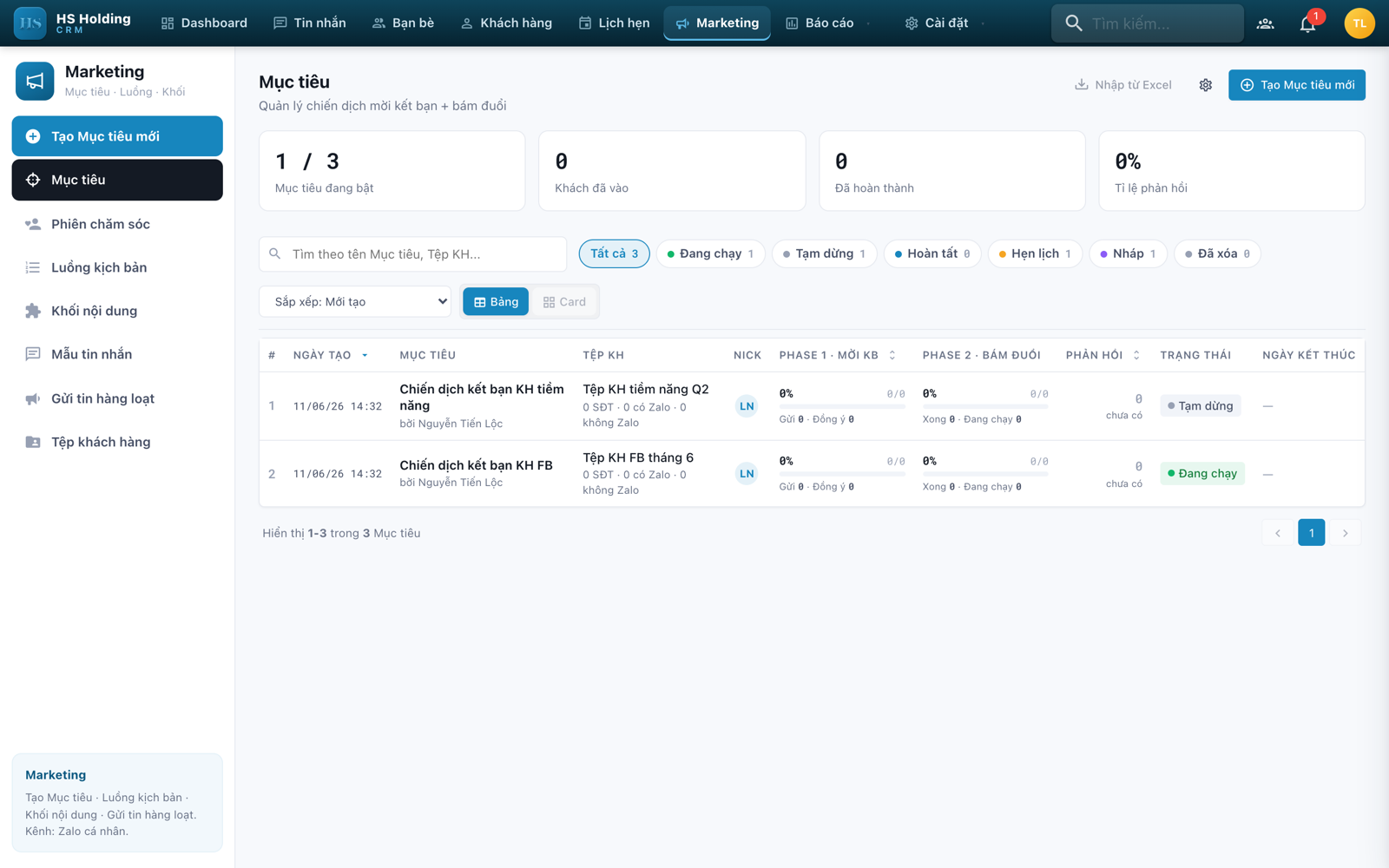Expand Báo cáo menu
1389x868 pixels.
828,23
